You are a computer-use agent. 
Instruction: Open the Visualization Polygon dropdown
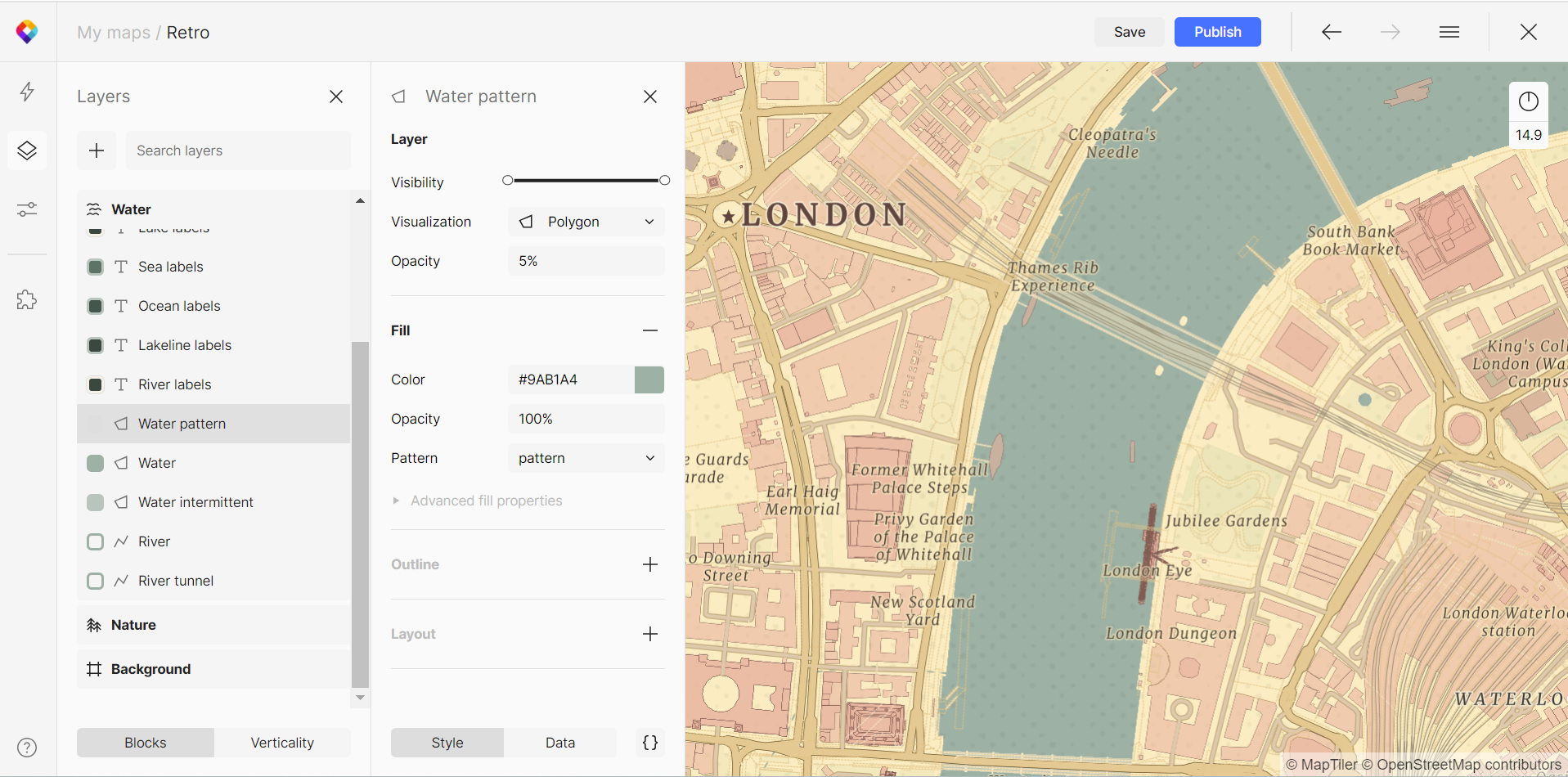tap(586, 222)
